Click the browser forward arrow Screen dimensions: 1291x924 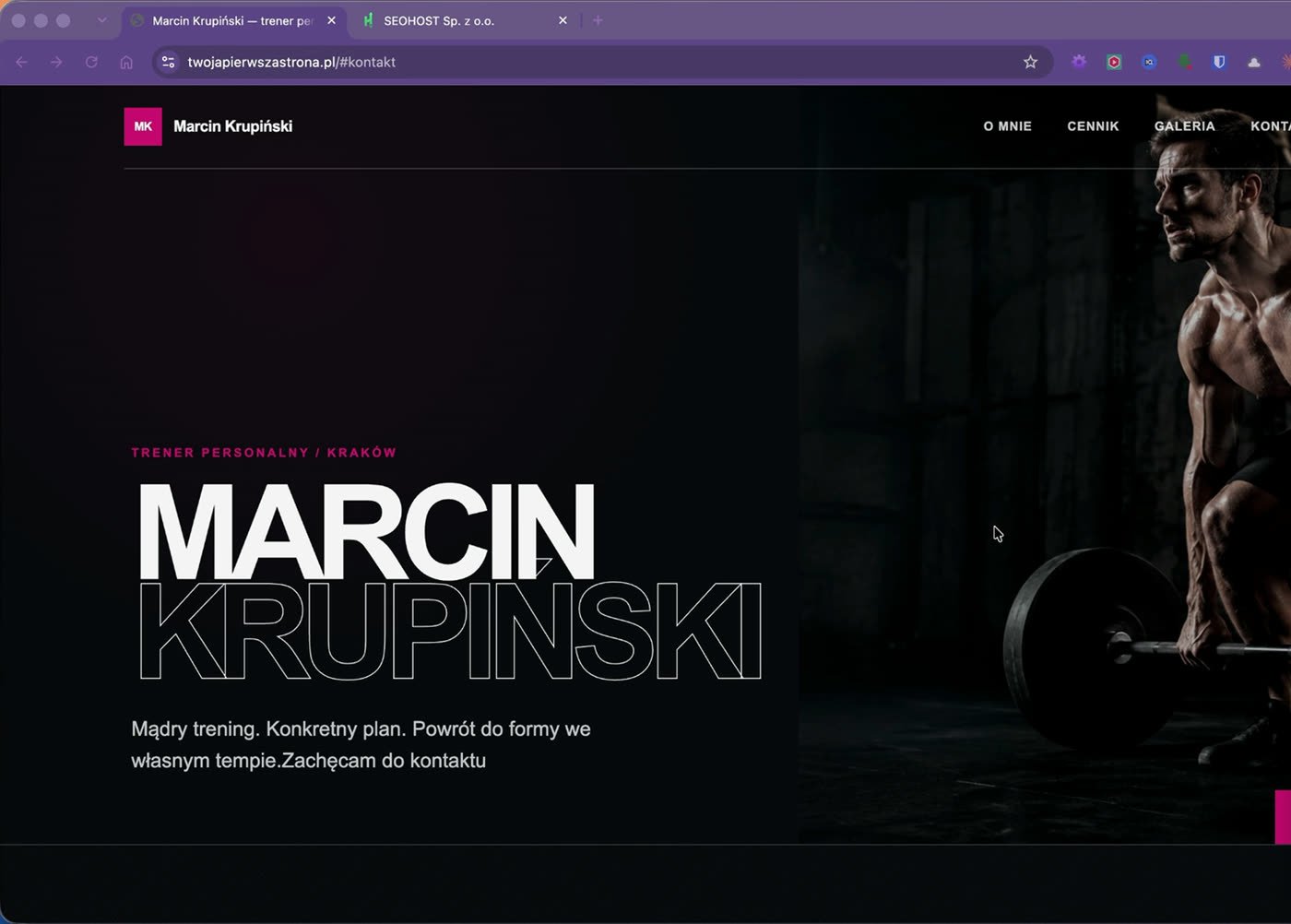pos(56,63)
